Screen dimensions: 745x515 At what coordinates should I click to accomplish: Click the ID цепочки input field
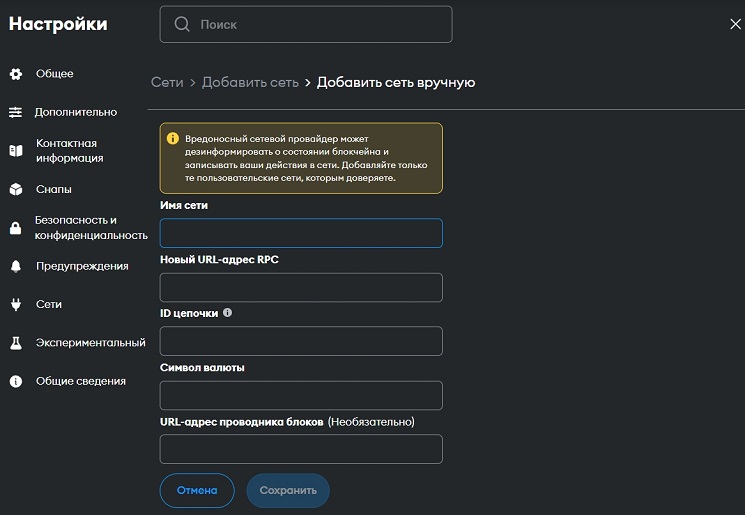tap(301, 341)
